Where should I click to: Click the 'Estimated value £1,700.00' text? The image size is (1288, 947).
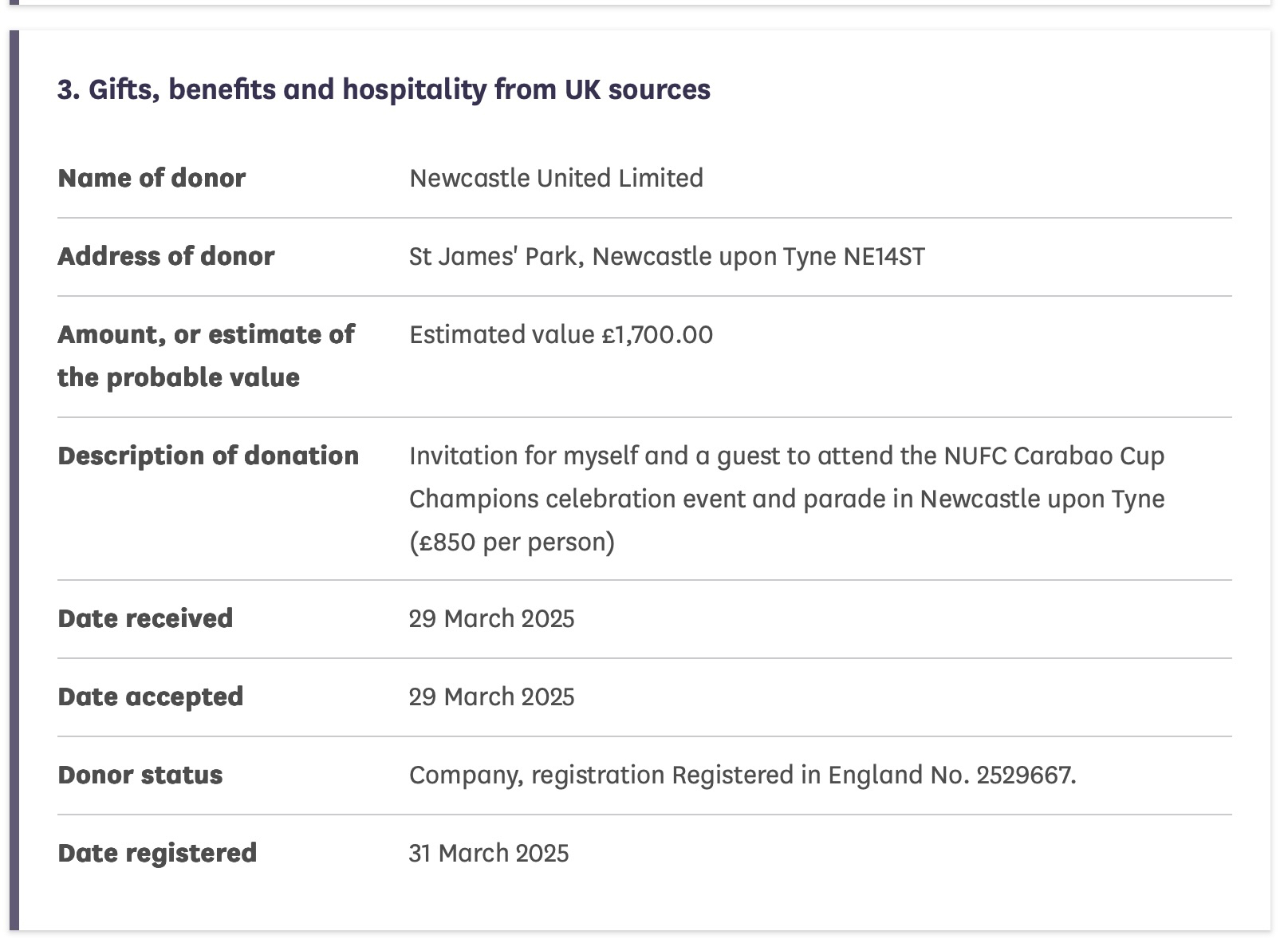coord(561,334)
